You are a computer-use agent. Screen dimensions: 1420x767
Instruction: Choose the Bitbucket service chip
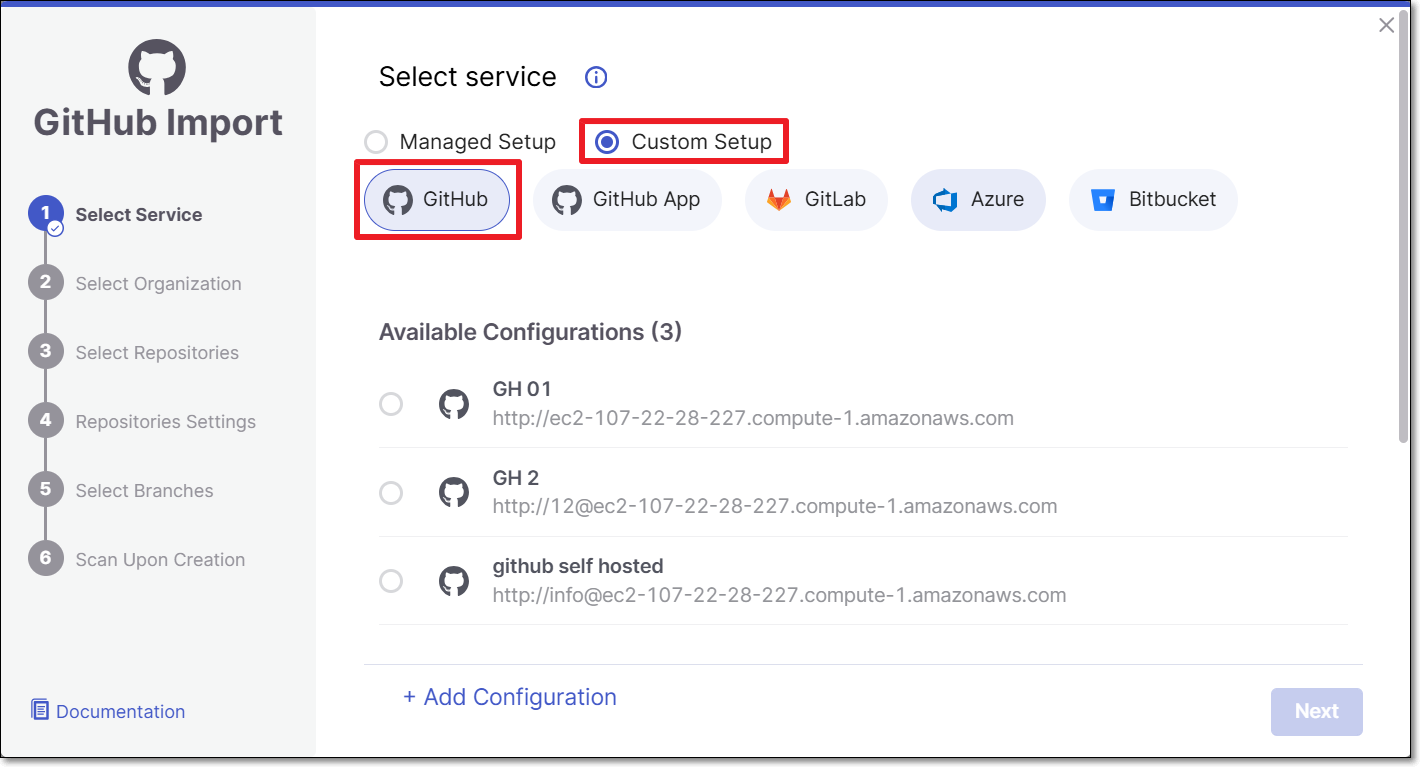tap(1153, 199)
